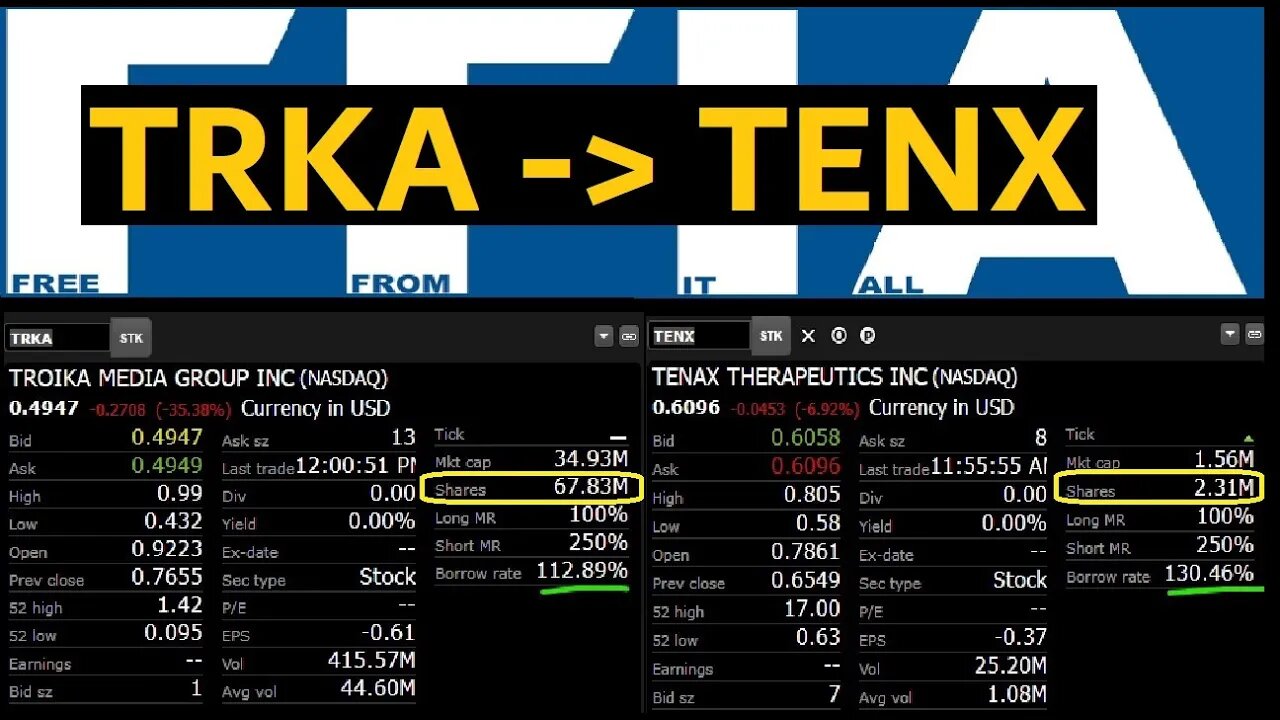Click the chain link icon in the TRKA panel
Image resolution: width=1280 pixels, height=720 pixels.
(629, 337)
